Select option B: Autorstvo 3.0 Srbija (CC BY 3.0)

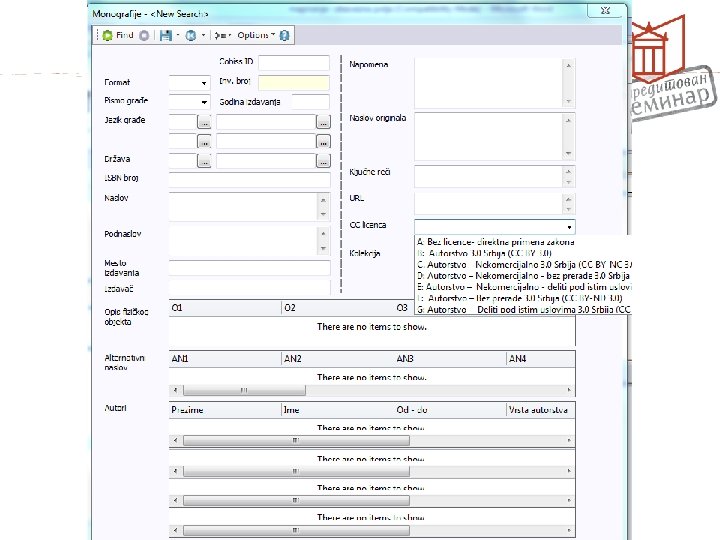(x=484, y=253)
